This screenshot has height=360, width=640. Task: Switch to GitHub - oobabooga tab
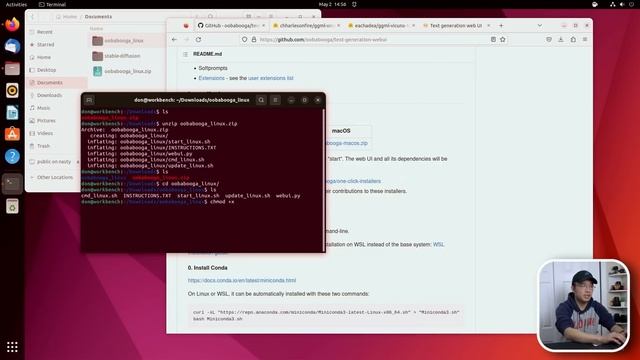point(231,26)
